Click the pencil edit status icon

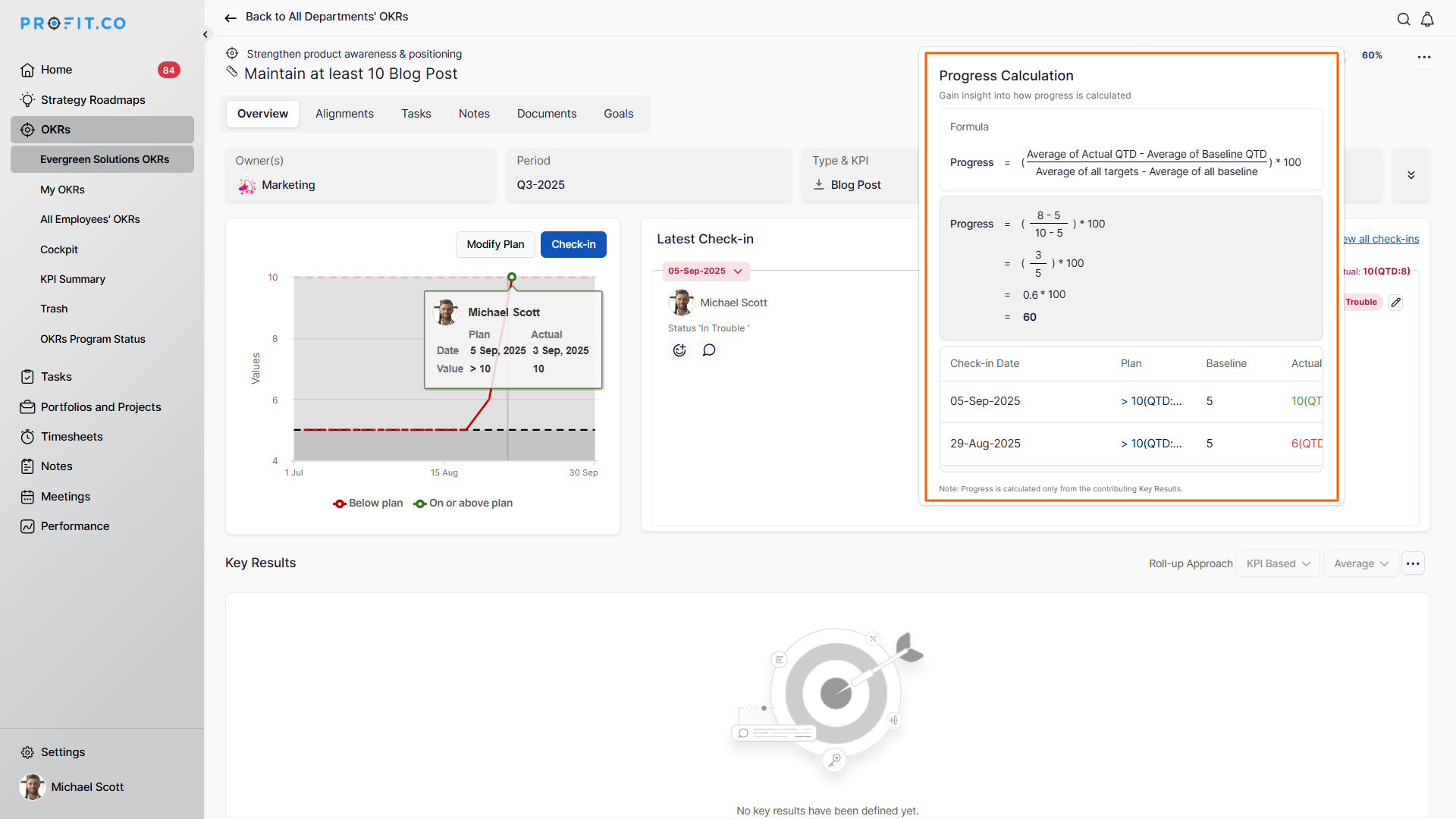point(1396,303)
